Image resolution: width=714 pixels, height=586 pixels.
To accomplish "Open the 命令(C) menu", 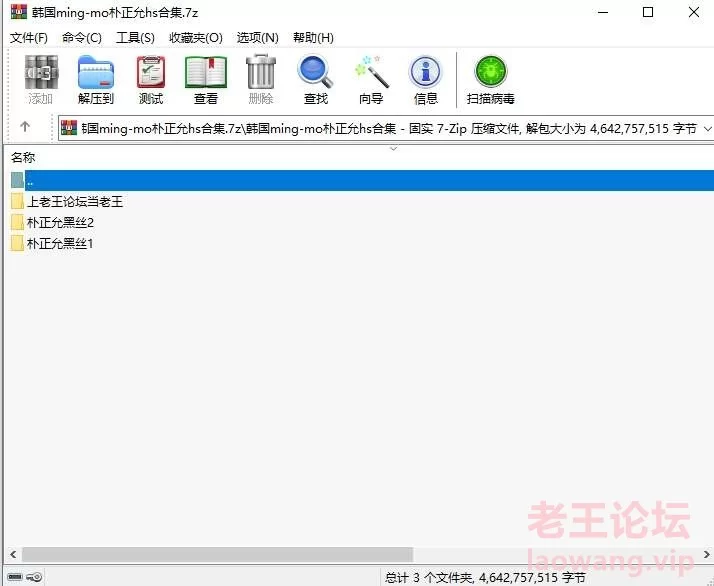I will [x=82, y=38].
